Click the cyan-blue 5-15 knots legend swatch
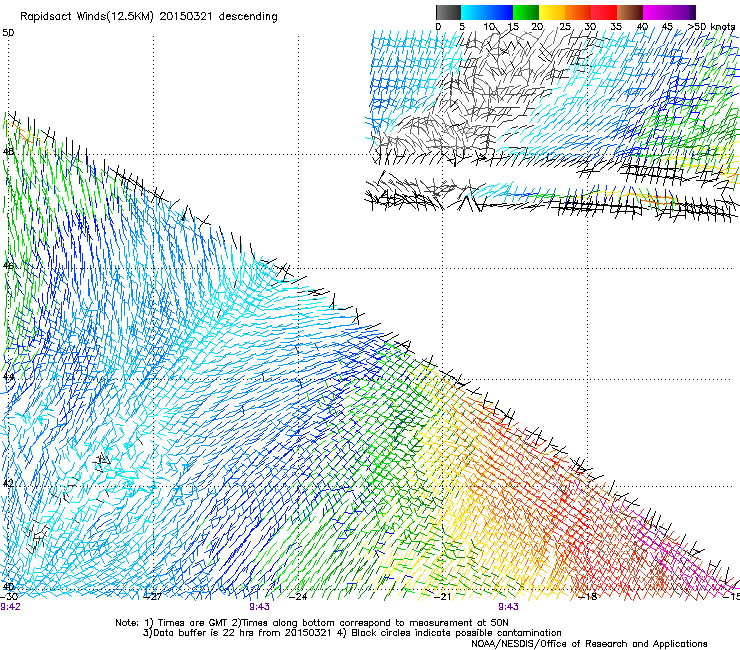This screenshot has height=650, width=740. click(x=487, y=12)
